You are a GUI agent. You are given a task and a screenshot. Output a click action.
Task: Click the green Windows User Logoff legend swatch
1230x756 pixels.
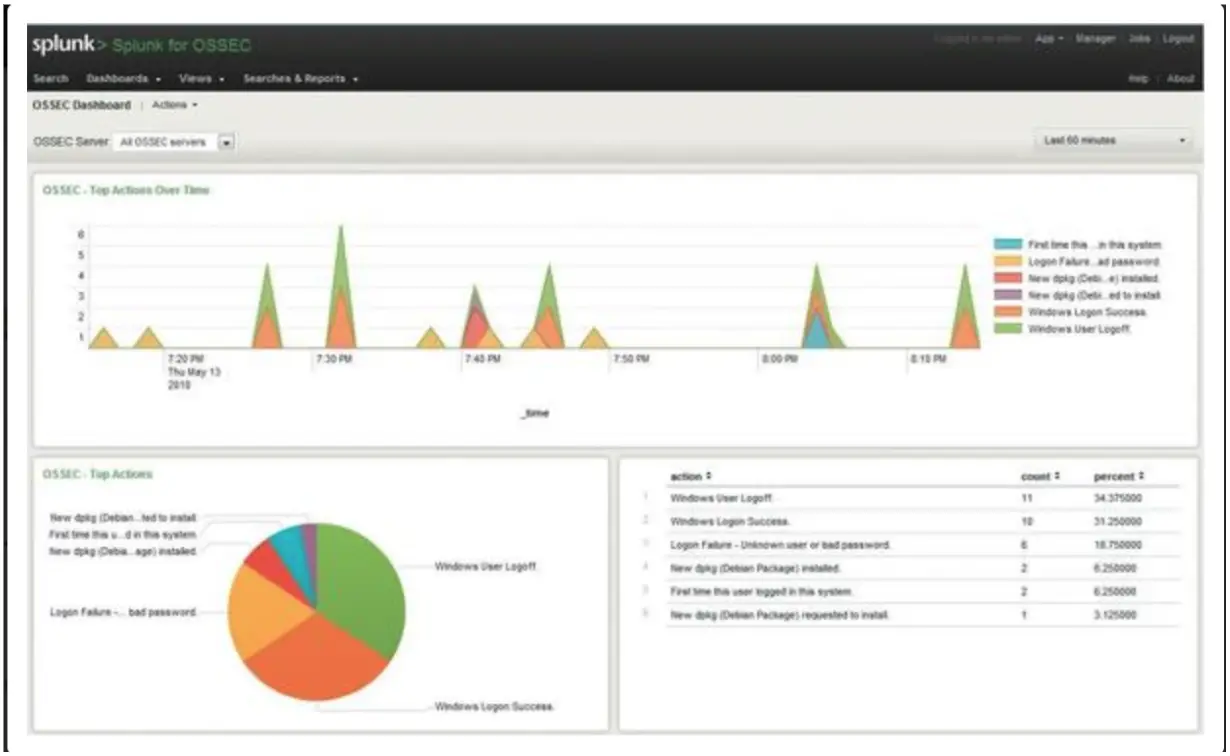[1007, 329]
